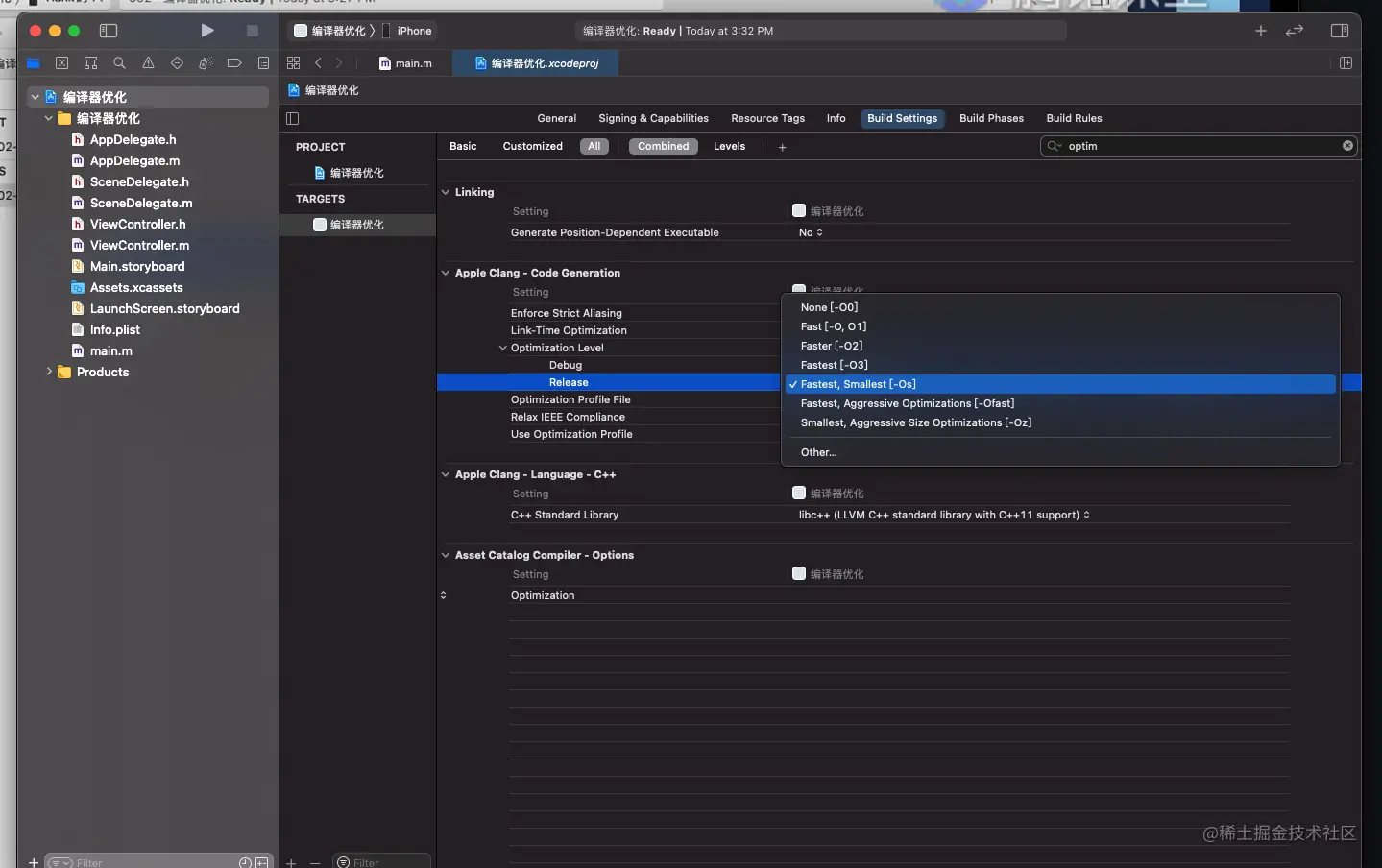Open the Project navigator folder icon
Viewport: 1382px width, 868px height.
click(x=34, y=63)
